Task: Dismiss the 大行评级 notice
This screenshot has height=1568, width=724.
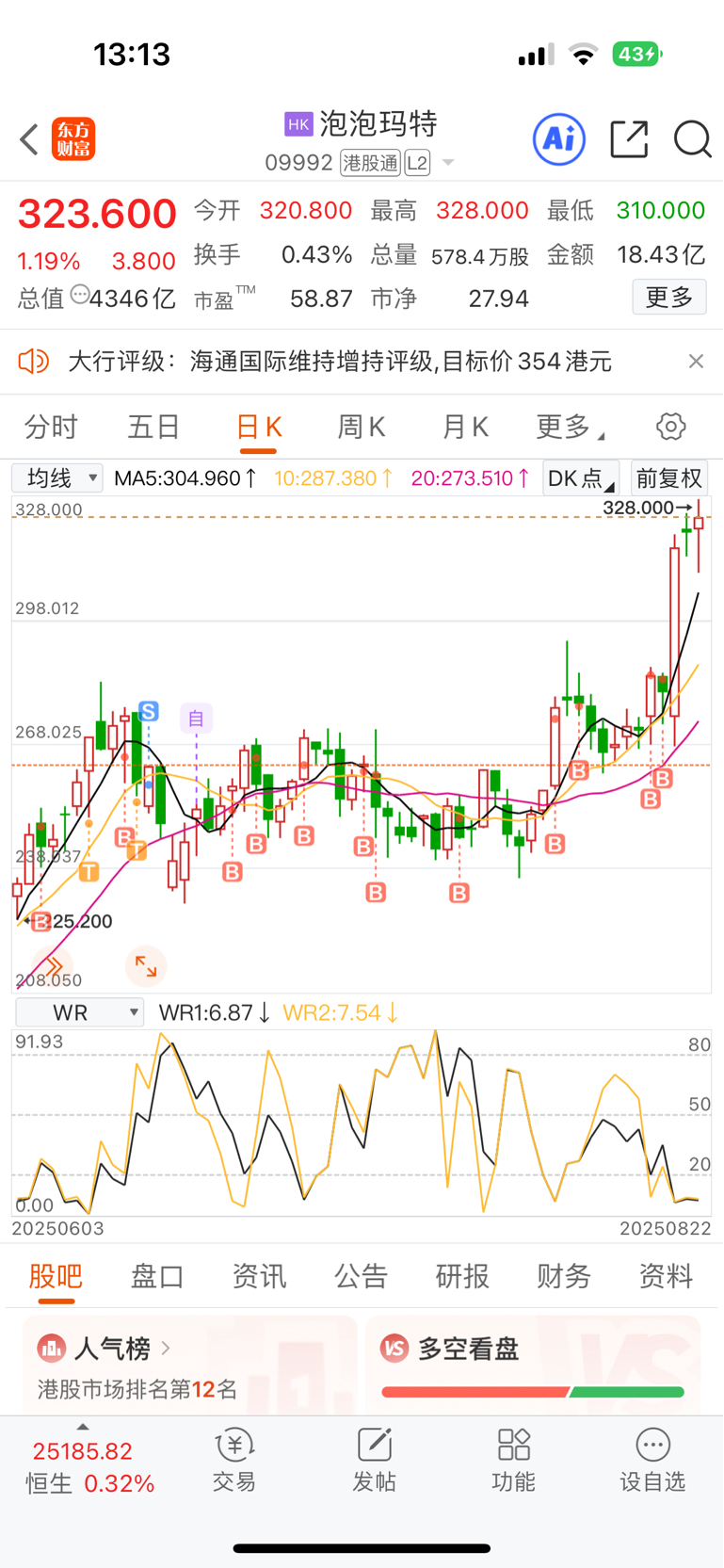Action: pos(696,361)
